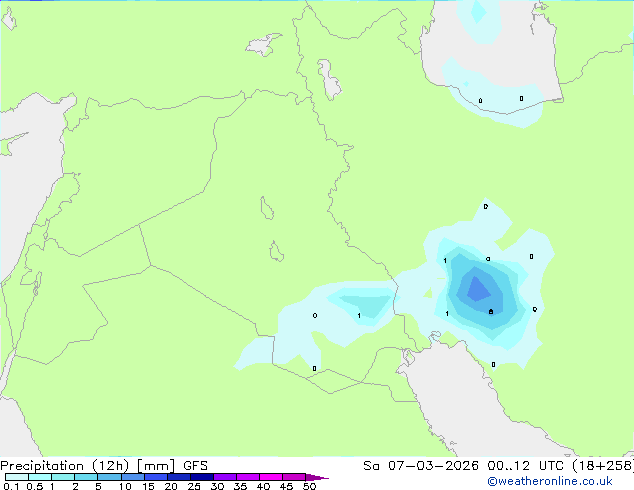Click the 45–50 mm legend swatch
The height and width of the screenshot is (490, 634).
point(294,477)
